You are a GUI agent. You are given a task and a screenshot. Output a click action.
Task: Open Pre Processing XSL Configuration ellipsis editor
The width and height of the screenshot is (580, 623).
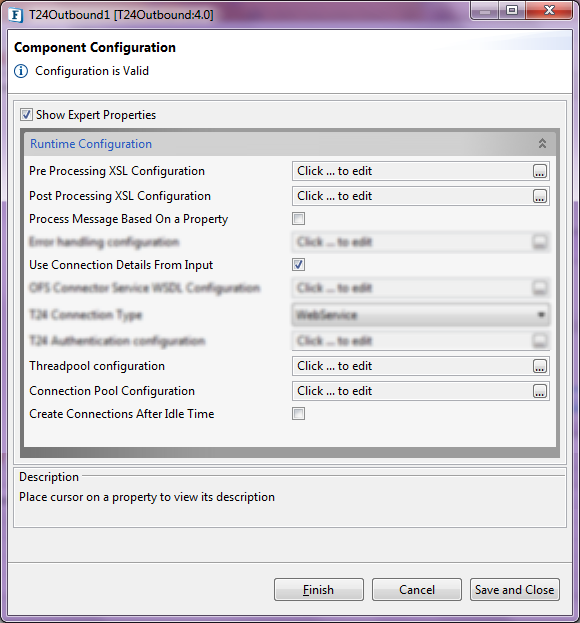coord(539,171)
